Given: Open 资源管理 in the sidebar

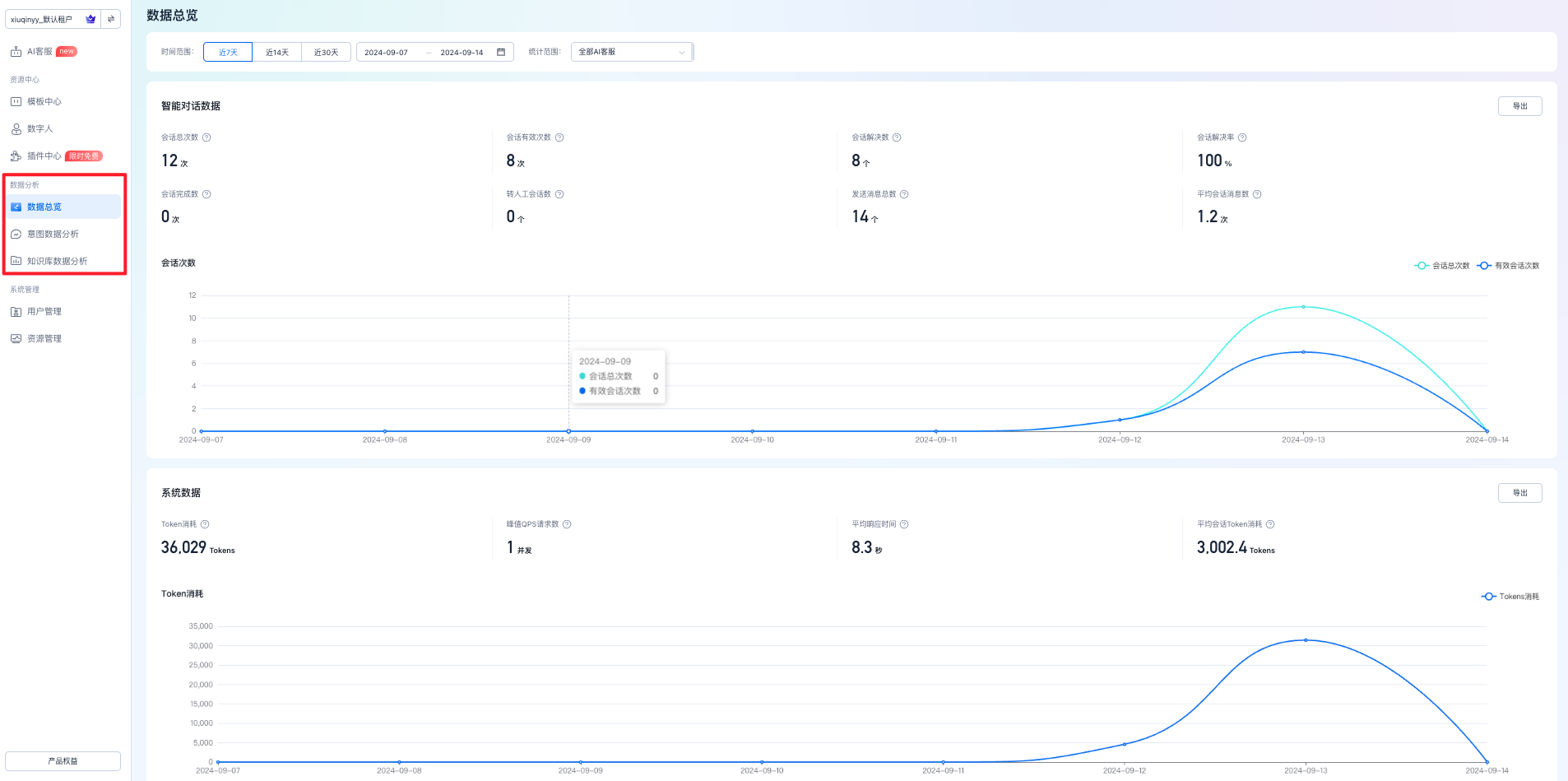Looking at the screenshot, I should [x=44, y=339].
